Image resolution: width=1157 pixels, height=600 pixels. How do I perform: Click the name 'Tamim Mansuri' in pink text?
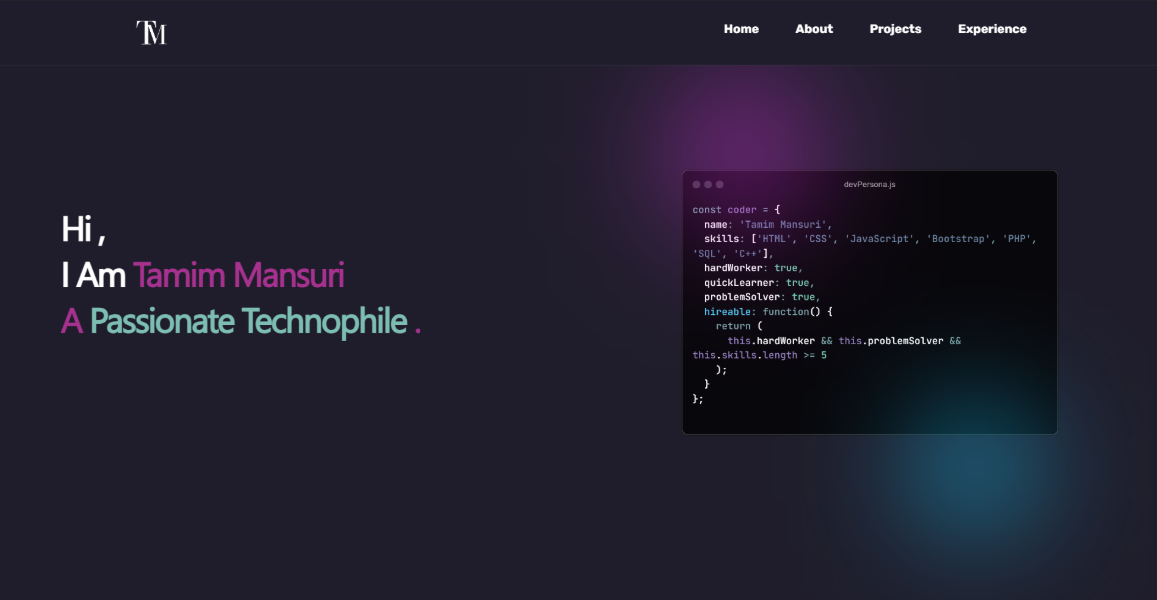[x=238, y=275]
